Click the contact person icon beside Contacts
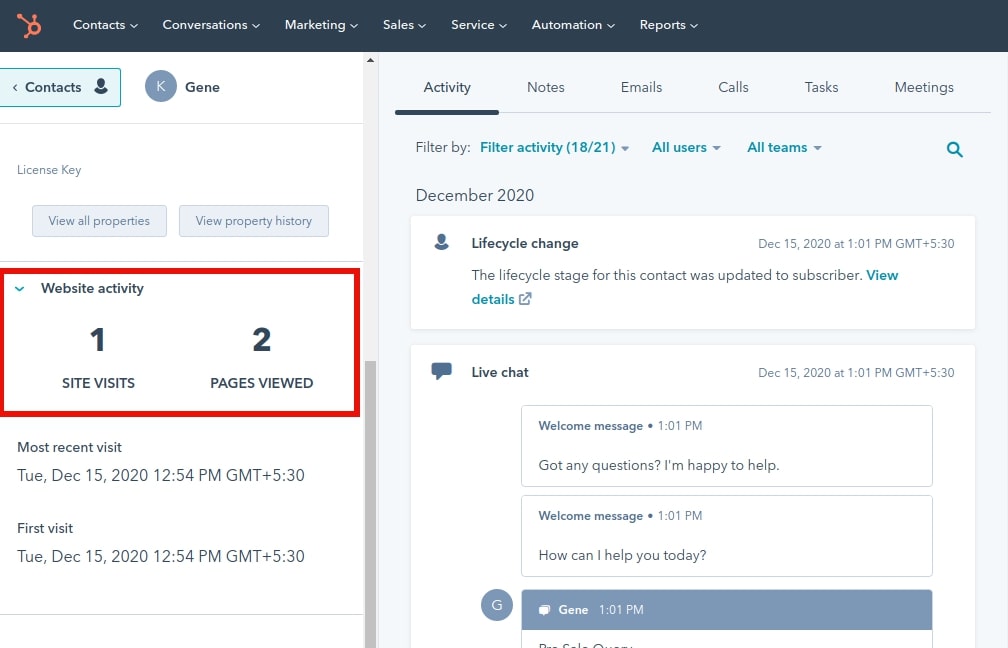 [x=103, y=87]
